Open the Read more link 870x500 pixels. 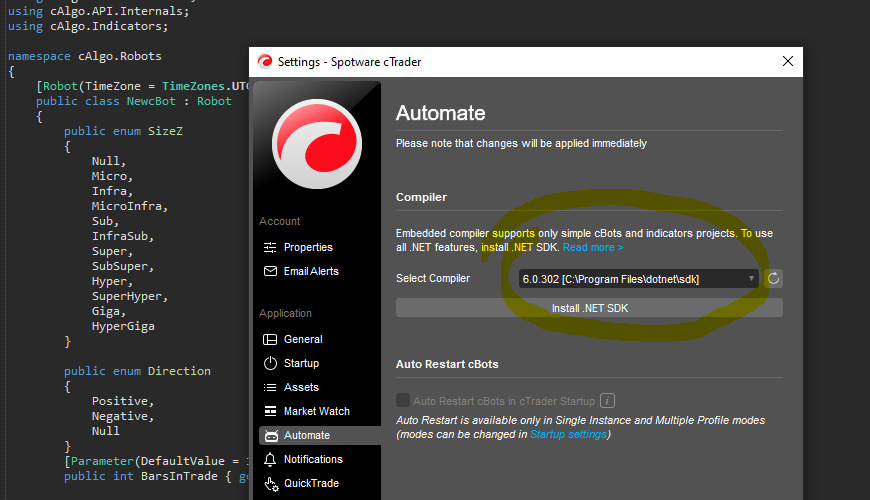[x=593, y=248]
